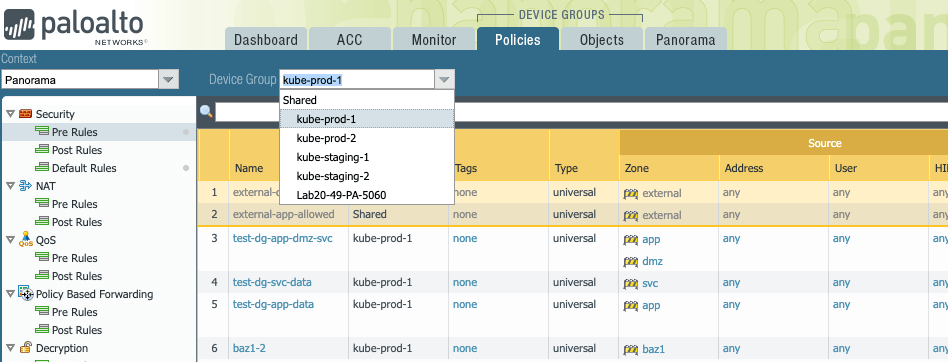Screen dimensions: 948x362
Task: Click the Decryption lock icon
Action: [x=25, y=347]
